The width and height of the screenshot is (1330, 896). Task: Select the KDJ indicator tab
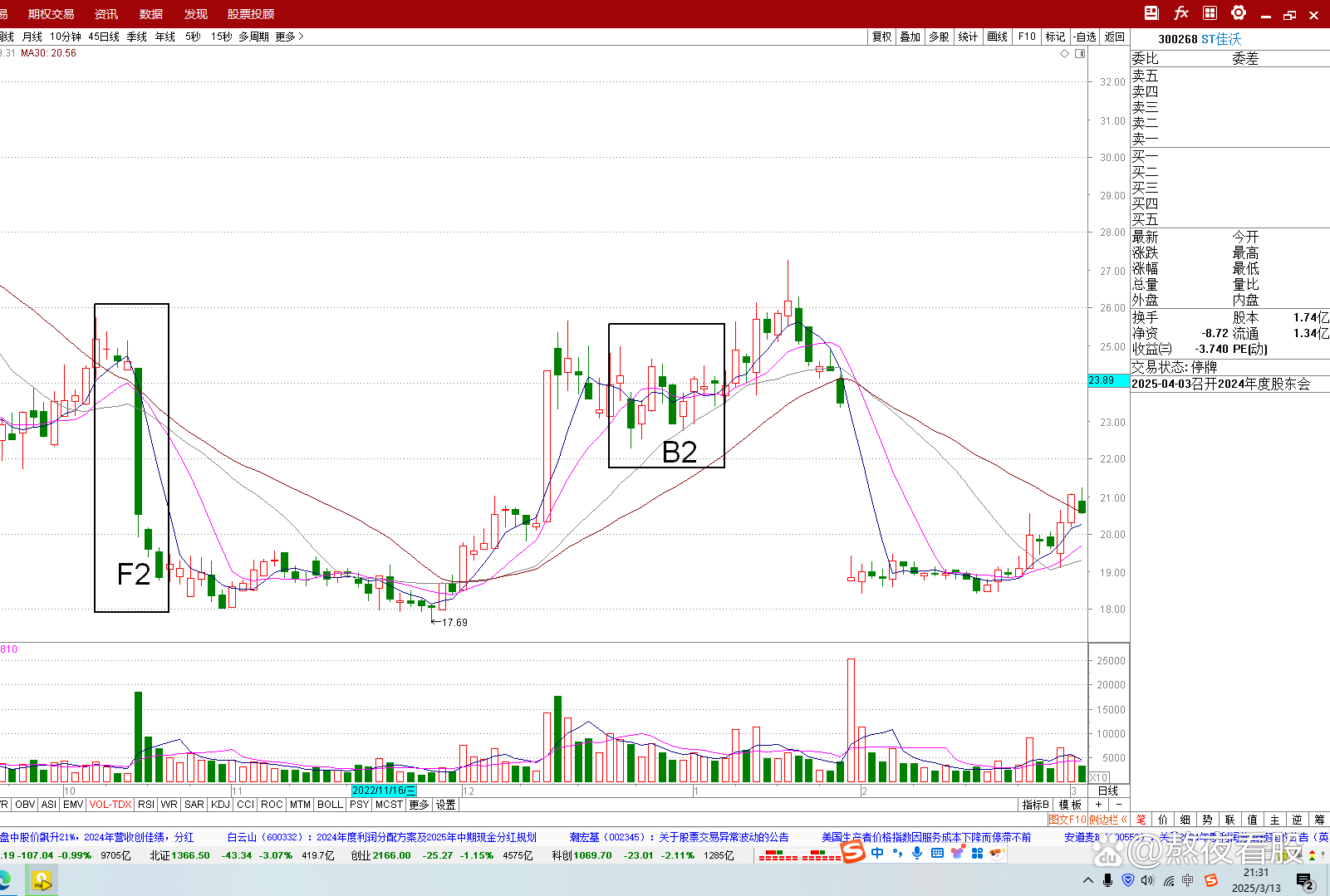coord(220,805)
